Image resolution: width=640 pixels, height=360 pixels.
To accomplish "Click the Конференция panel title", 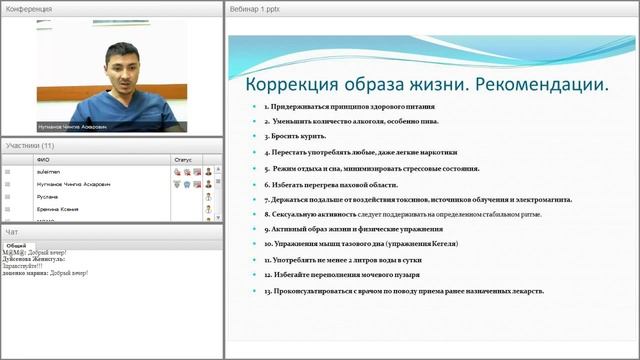I will (29, 9).
